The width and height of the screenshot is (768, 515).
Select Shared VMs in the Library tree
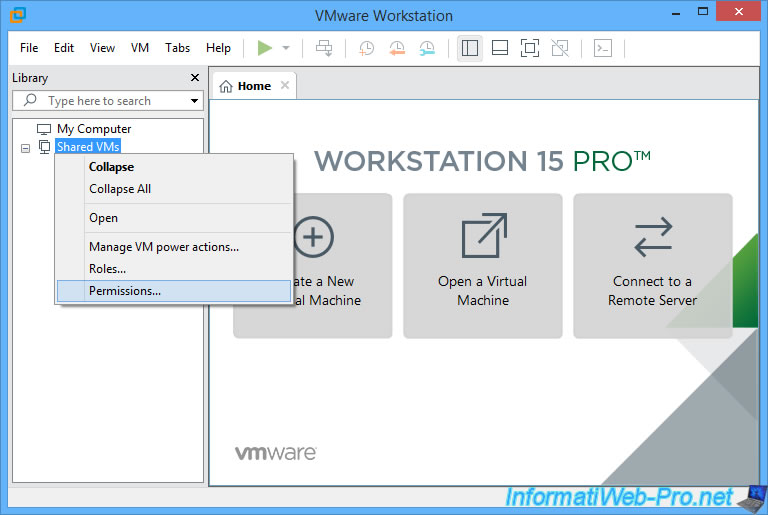[88, 147]
